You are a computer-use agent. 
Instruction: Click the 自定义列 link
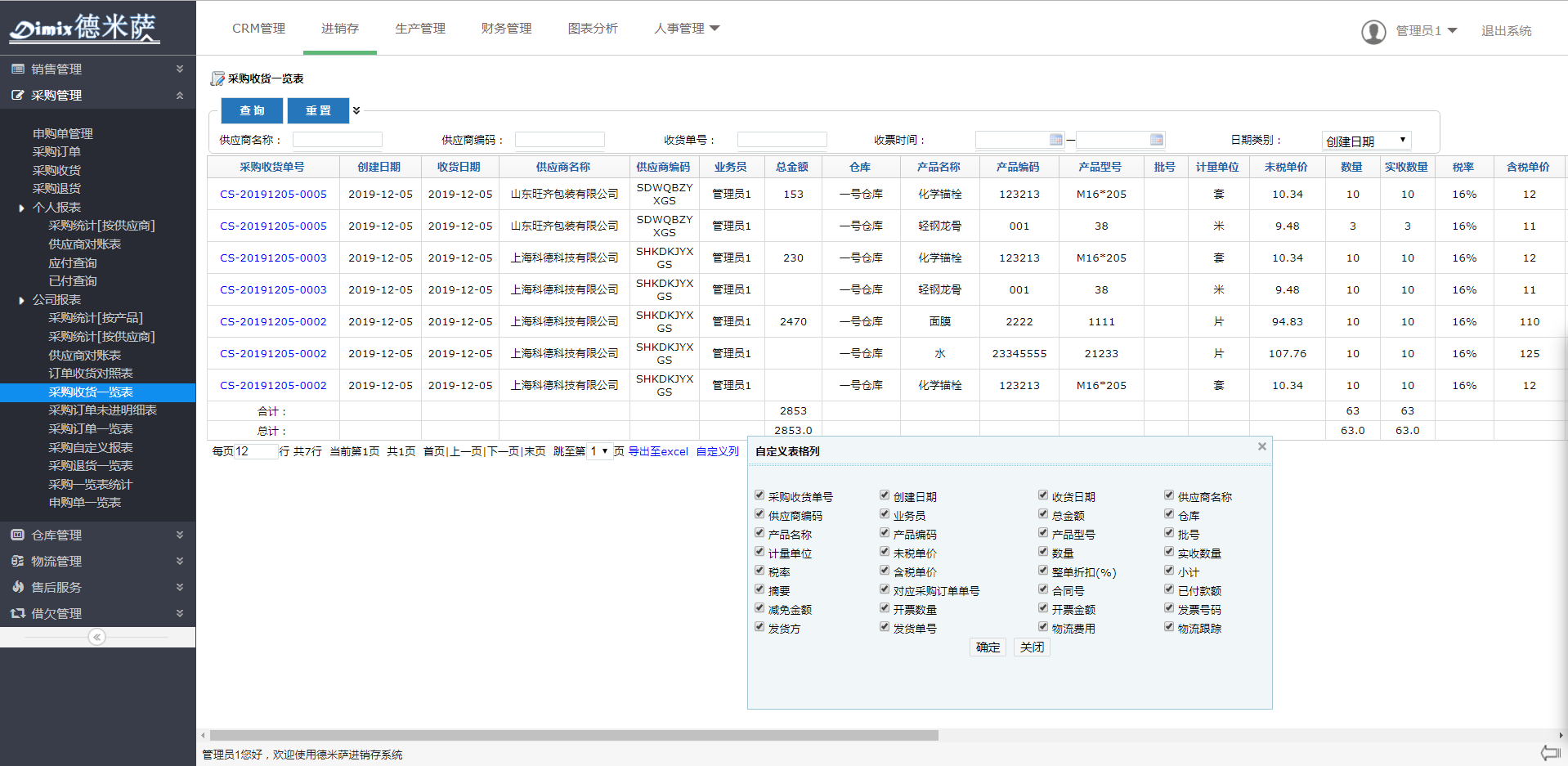718,451
